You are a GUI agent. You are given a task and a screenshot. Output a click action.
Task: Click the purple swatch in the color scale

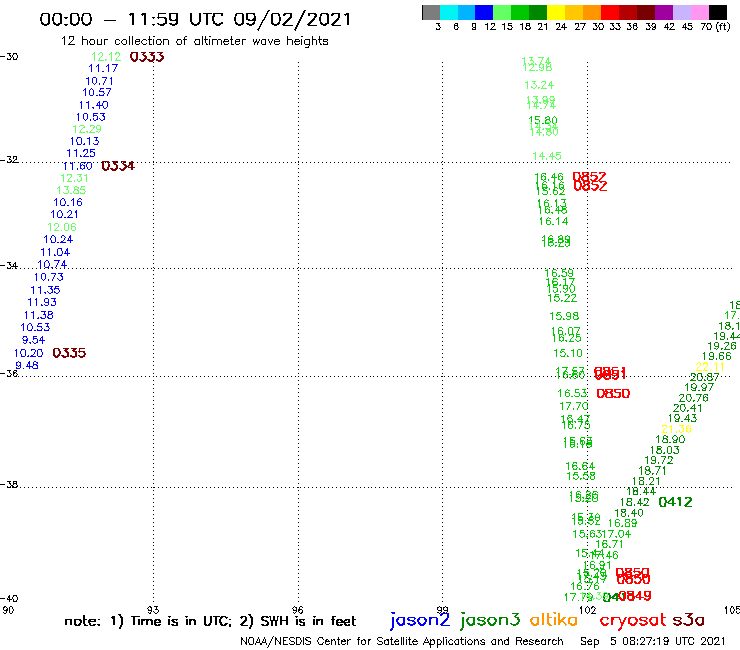click(663, 12)
